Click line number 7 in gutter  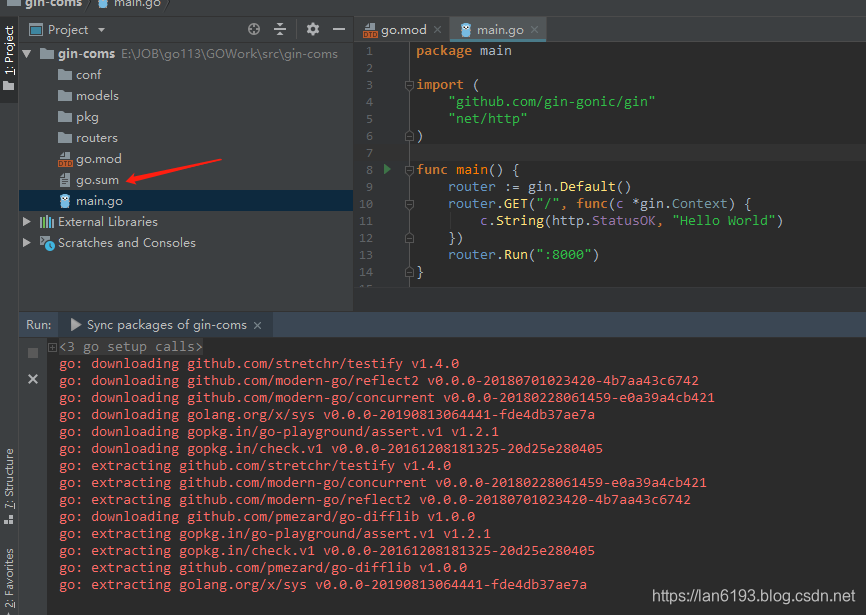pos(369,153)
